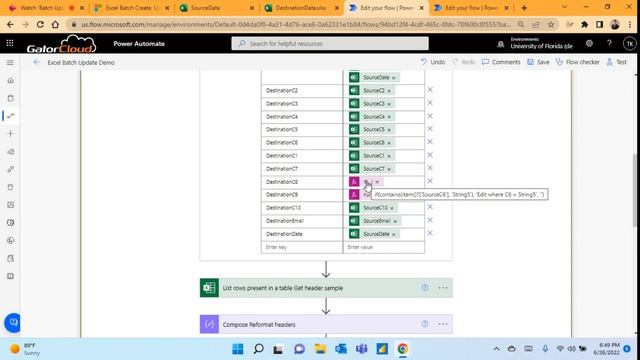This screenshot has width=640, height=360.
Task: Open the chatbot bubble icon
Action: [13, 322]
